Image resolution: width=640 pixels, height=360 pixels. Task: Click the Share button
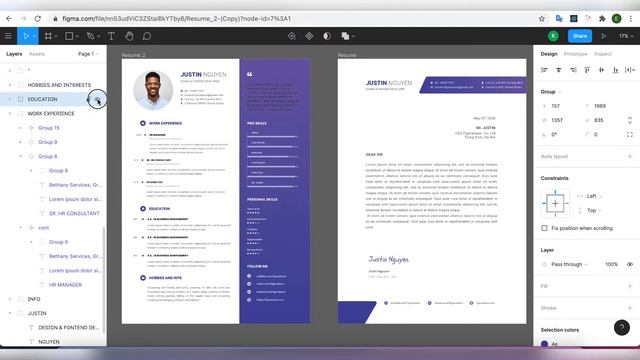(x=580, y=36)
